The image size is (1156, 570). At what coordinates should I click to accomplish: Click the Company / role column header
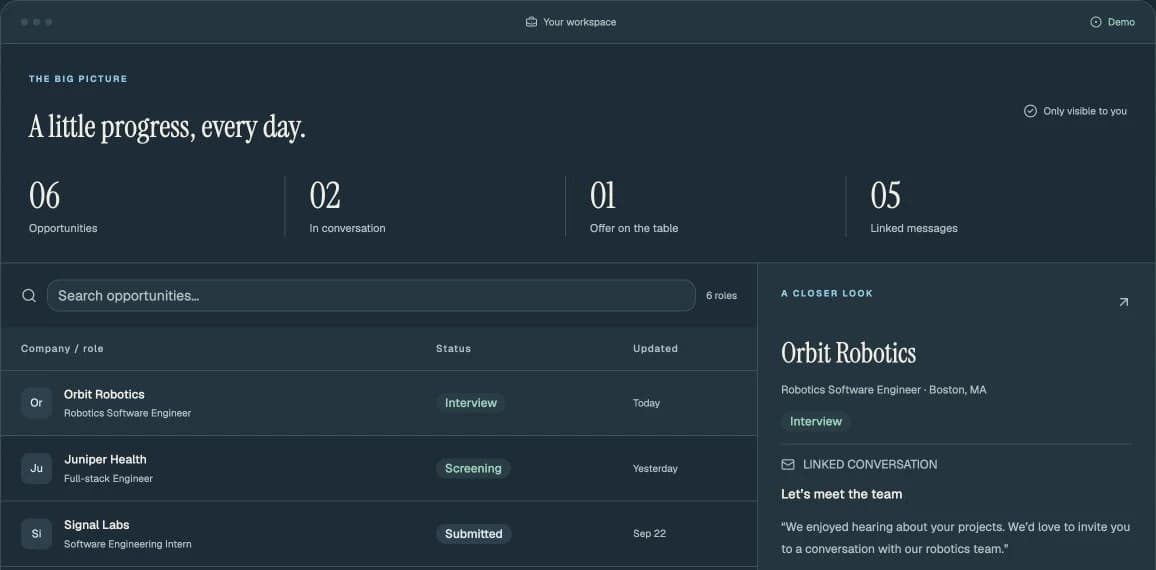(x=62, y=349)
